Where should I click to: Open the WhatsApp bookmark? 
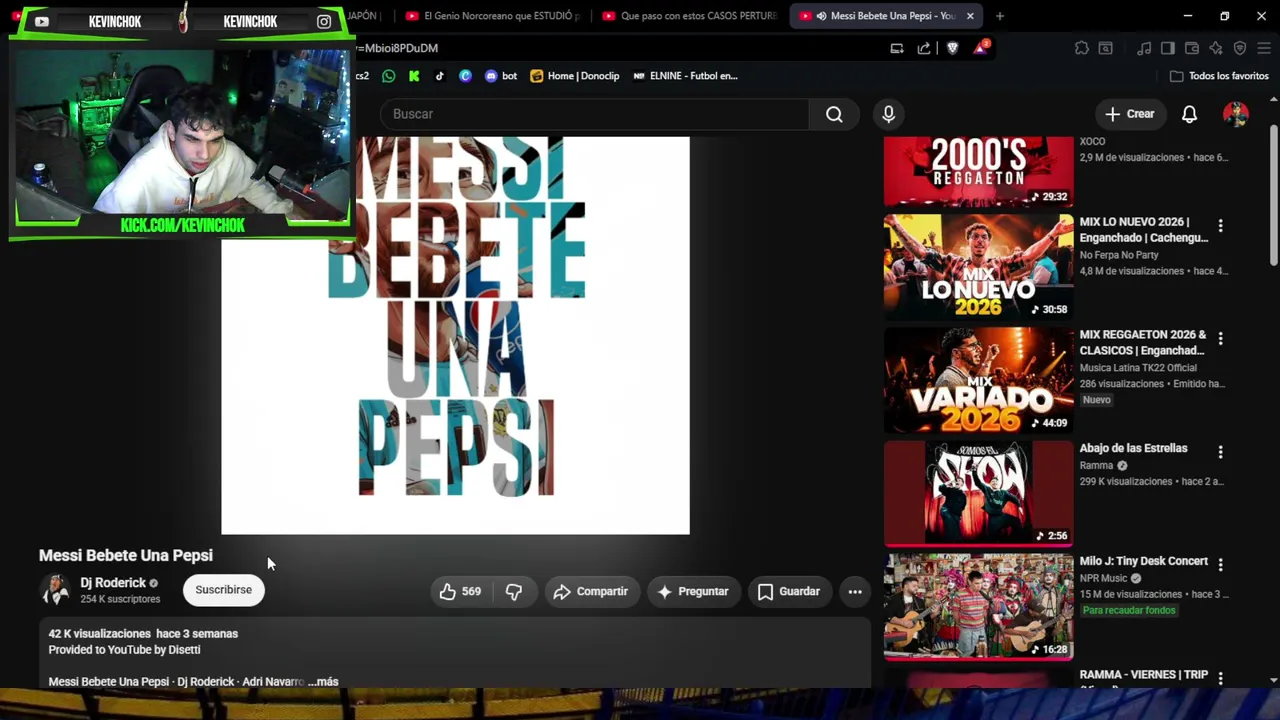388,76
